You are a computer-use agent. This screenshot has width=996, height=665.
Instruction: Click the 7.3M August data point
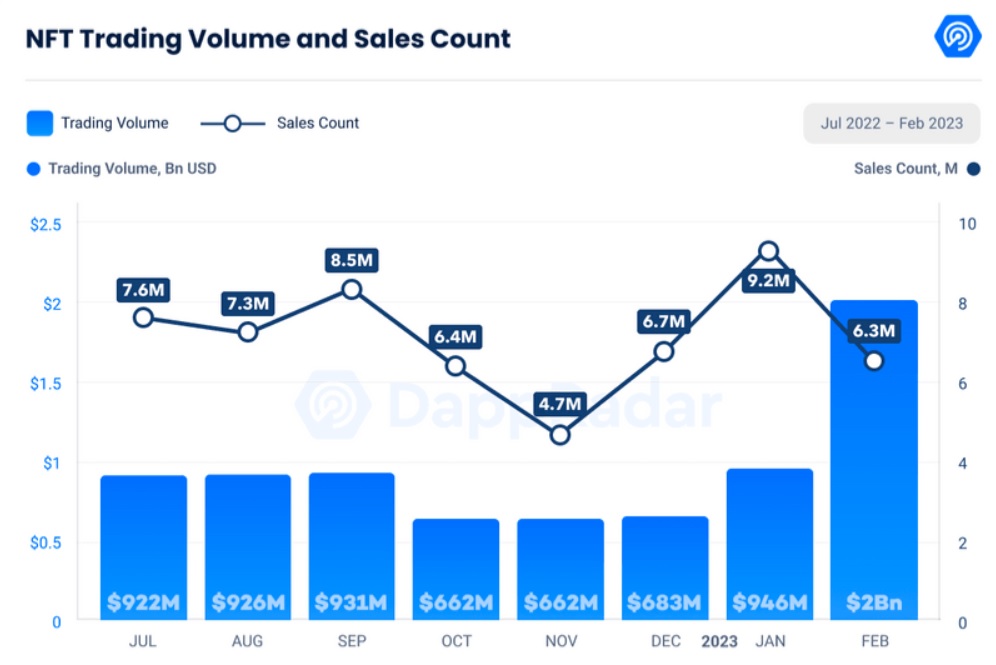(x=248, y=332)
